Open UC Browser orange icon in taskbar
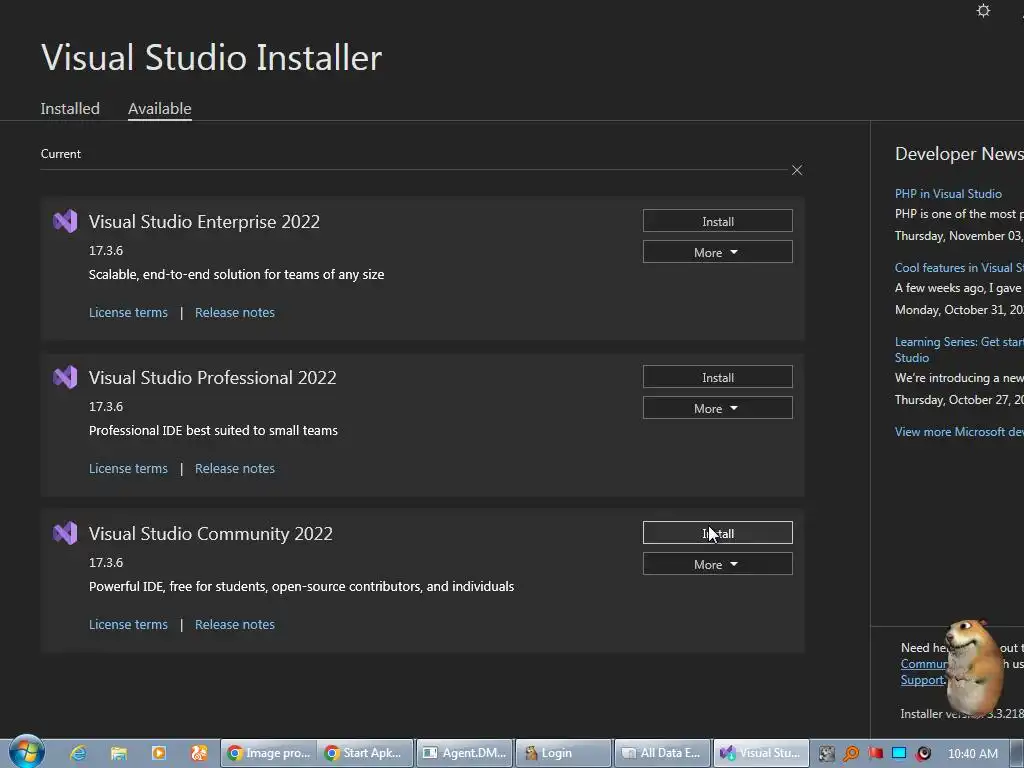This screenshot has width=1024, height=768. pyautogui.click(x=199, y=753)
